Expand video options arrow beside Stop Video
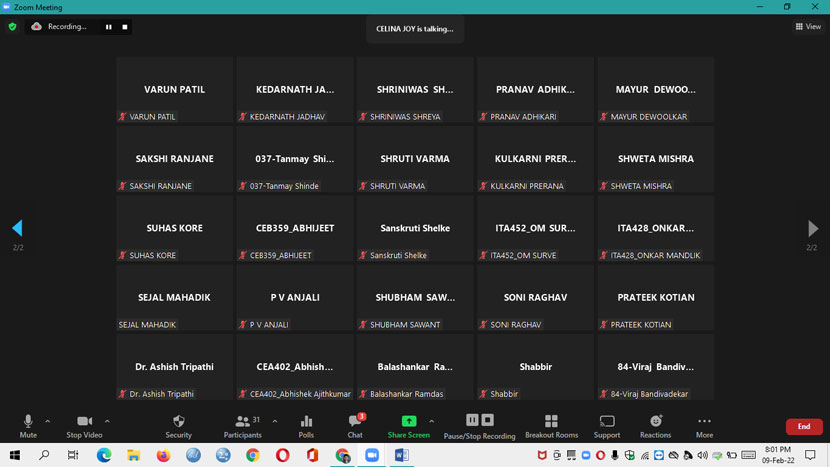Image resolution: width=830 pixels, height=467 pixels. click(107, 421)
